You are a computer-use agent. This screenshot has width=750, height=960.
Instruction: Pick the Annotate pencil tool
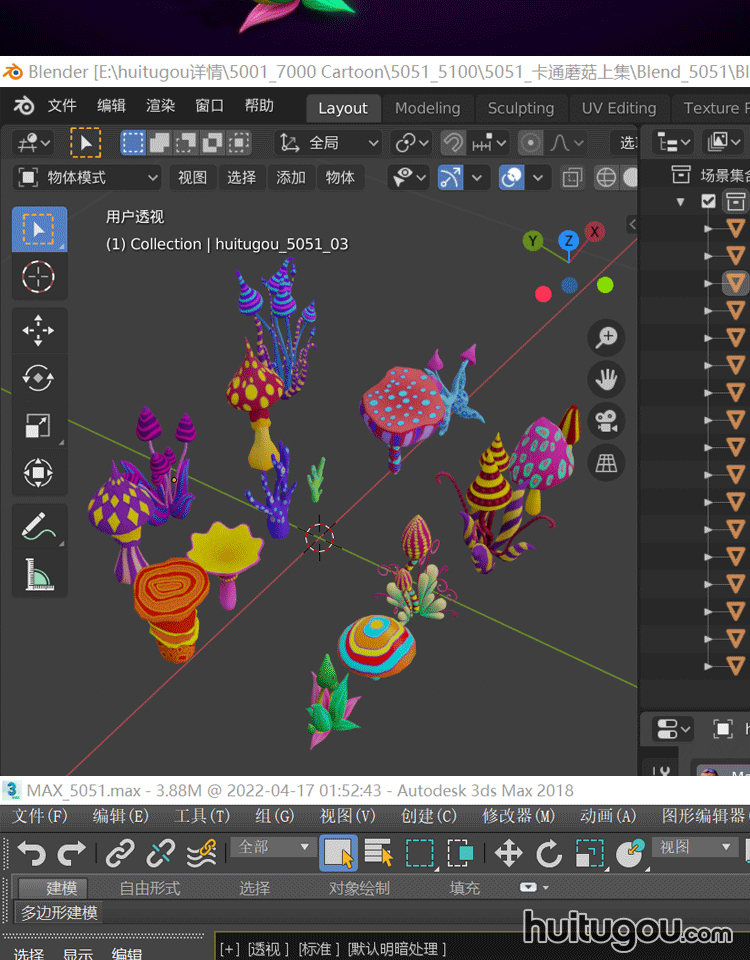coord(38,525)
